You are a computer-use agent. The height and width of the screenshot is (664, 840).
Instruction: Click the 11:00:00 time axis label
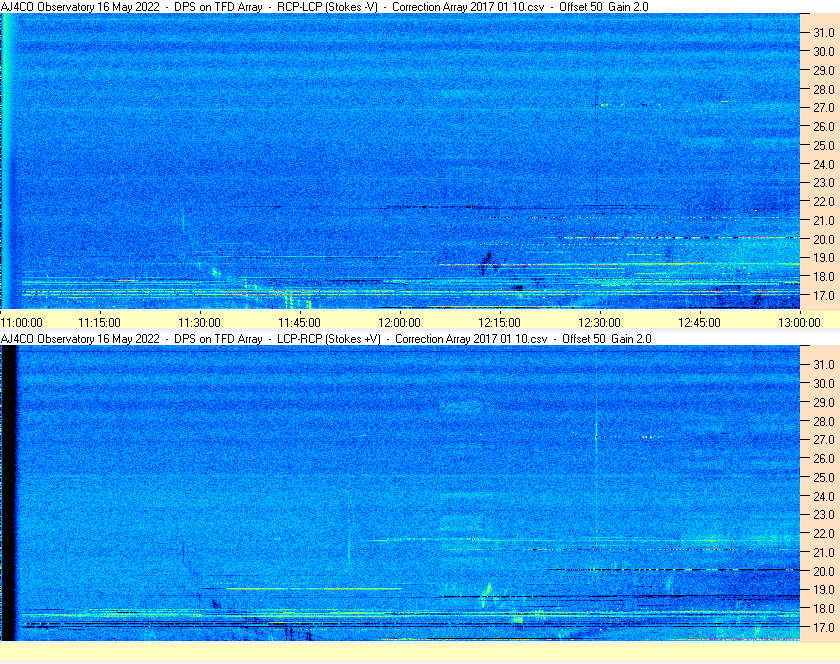(x=21, y=323)
